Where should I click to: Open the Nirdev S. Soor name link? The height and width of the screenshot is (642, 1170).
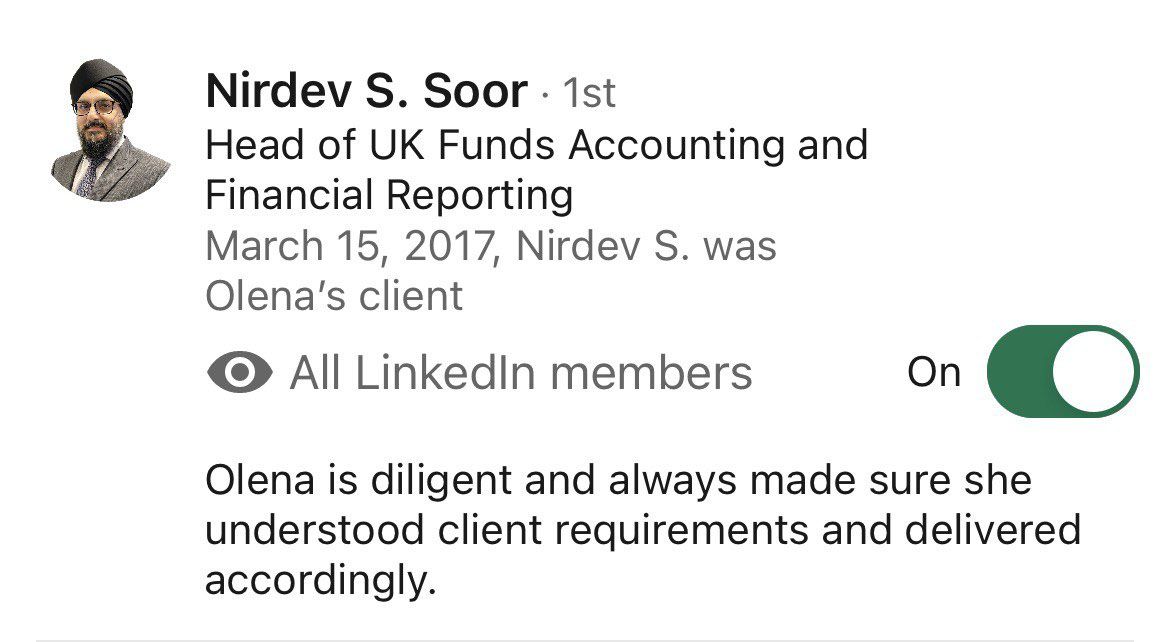coord(365,93)
